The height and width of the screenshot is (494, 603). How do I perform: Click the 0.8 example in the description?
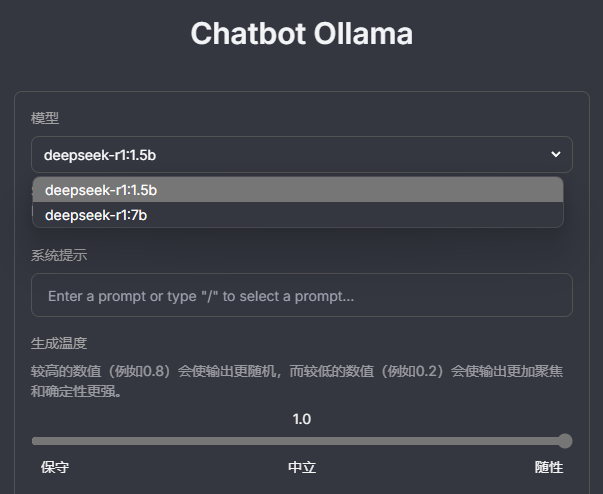click(156, 371)
